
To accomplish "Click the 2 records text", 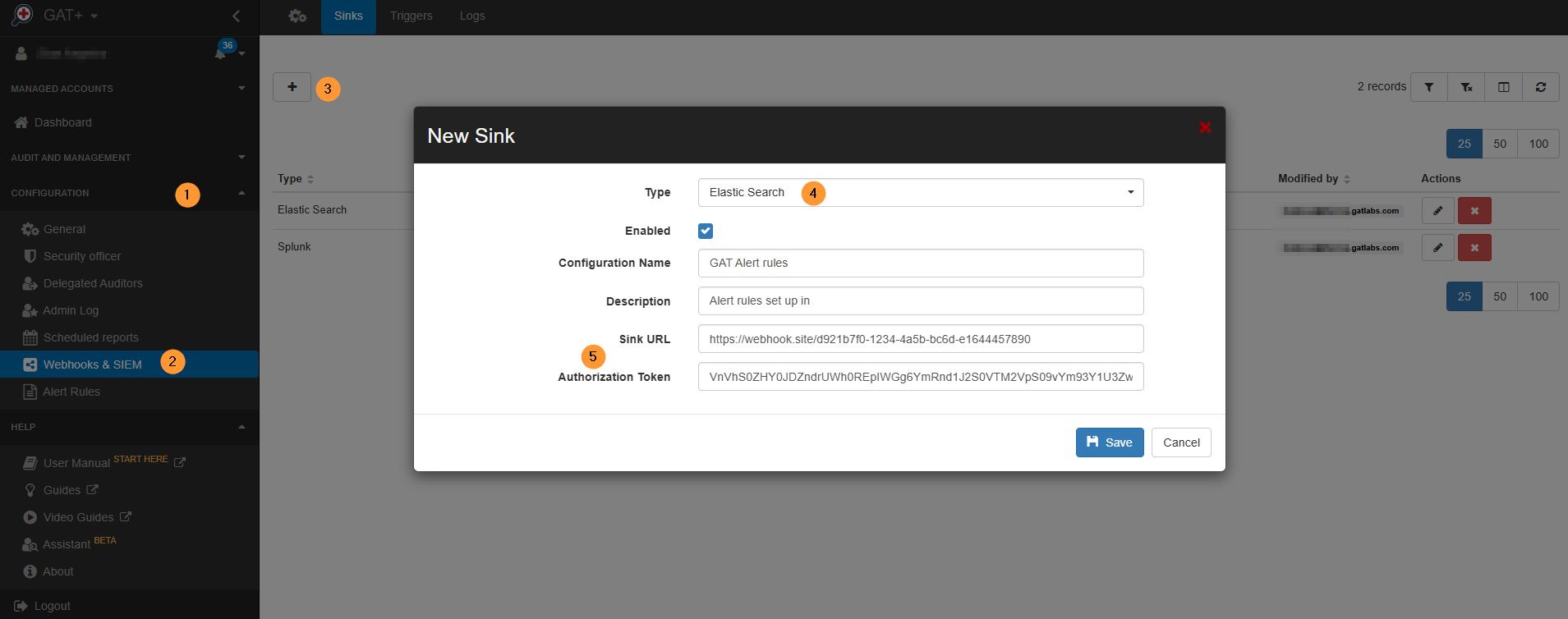I will 1382,87.
